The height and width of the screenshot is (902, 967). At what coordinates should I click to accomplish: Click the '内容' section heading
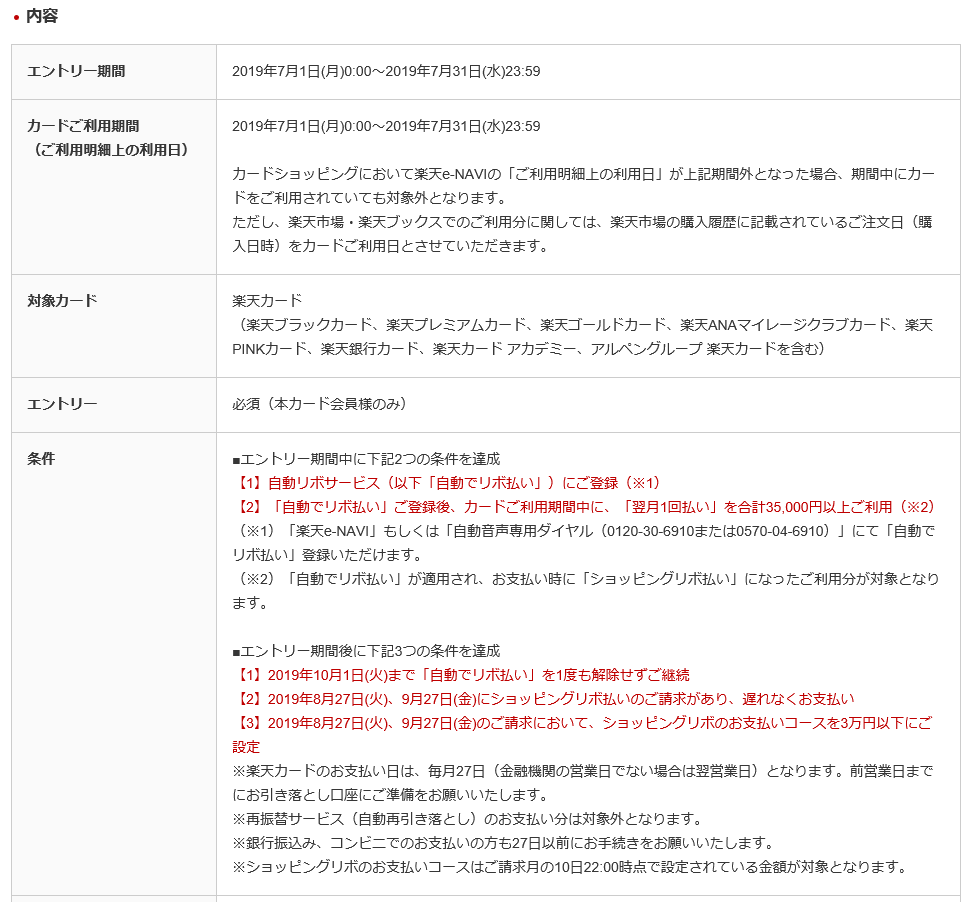tap(42, 16)
